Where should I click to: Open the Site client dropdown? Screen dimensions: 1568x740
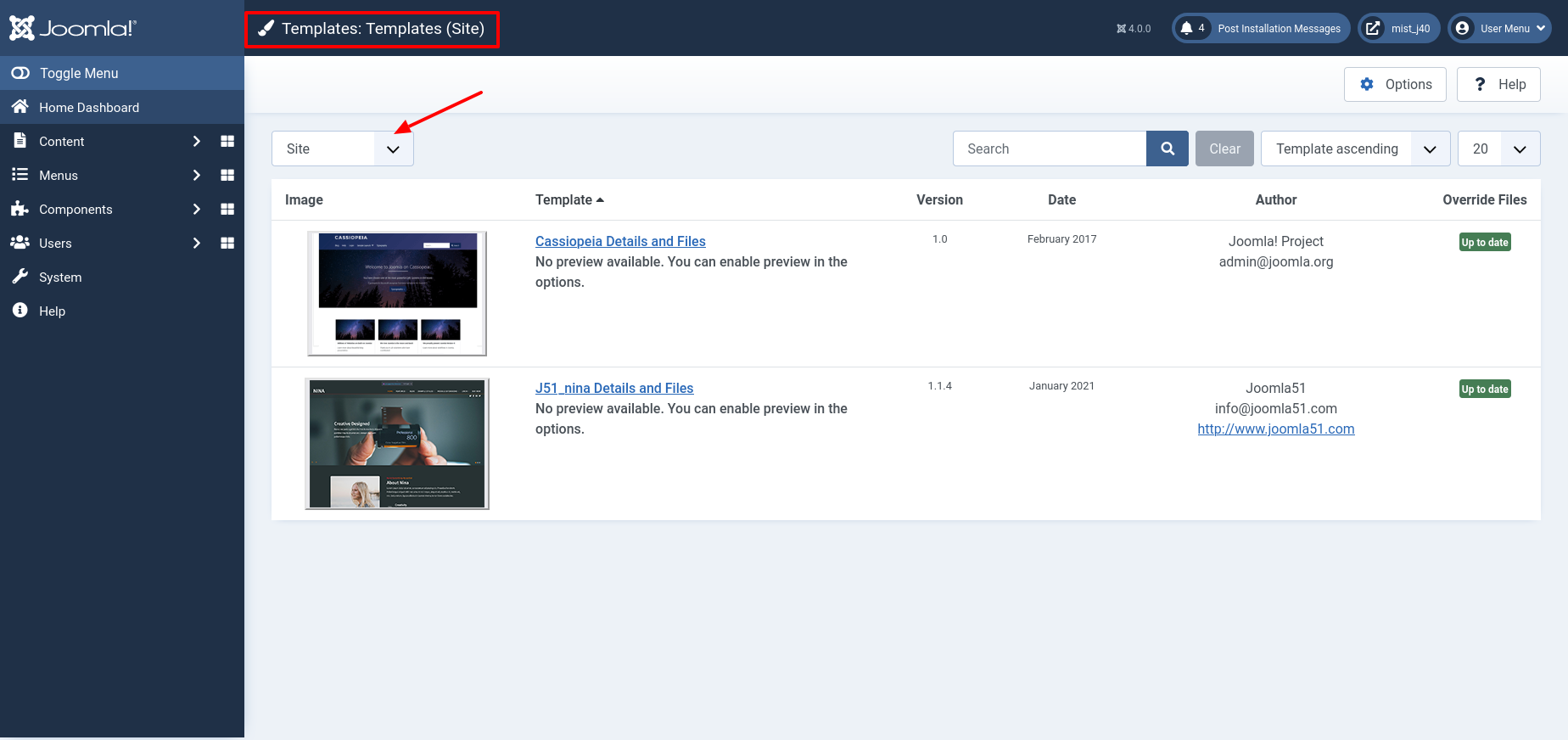click(x=343, y=149)
